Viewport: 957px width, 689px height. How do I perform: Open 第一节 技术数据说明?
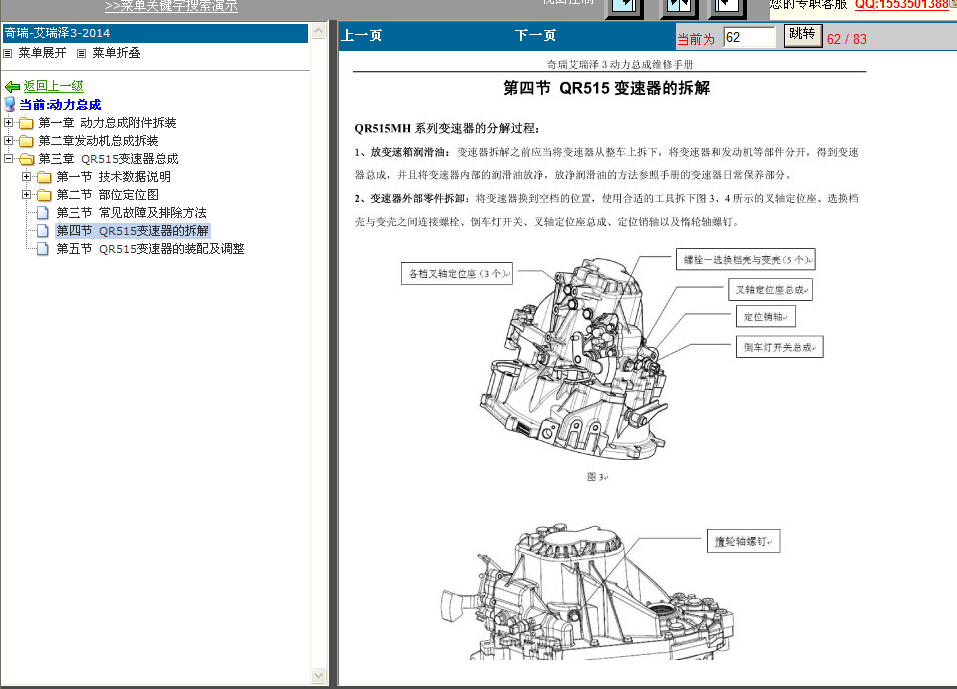(x=114, y=177)
